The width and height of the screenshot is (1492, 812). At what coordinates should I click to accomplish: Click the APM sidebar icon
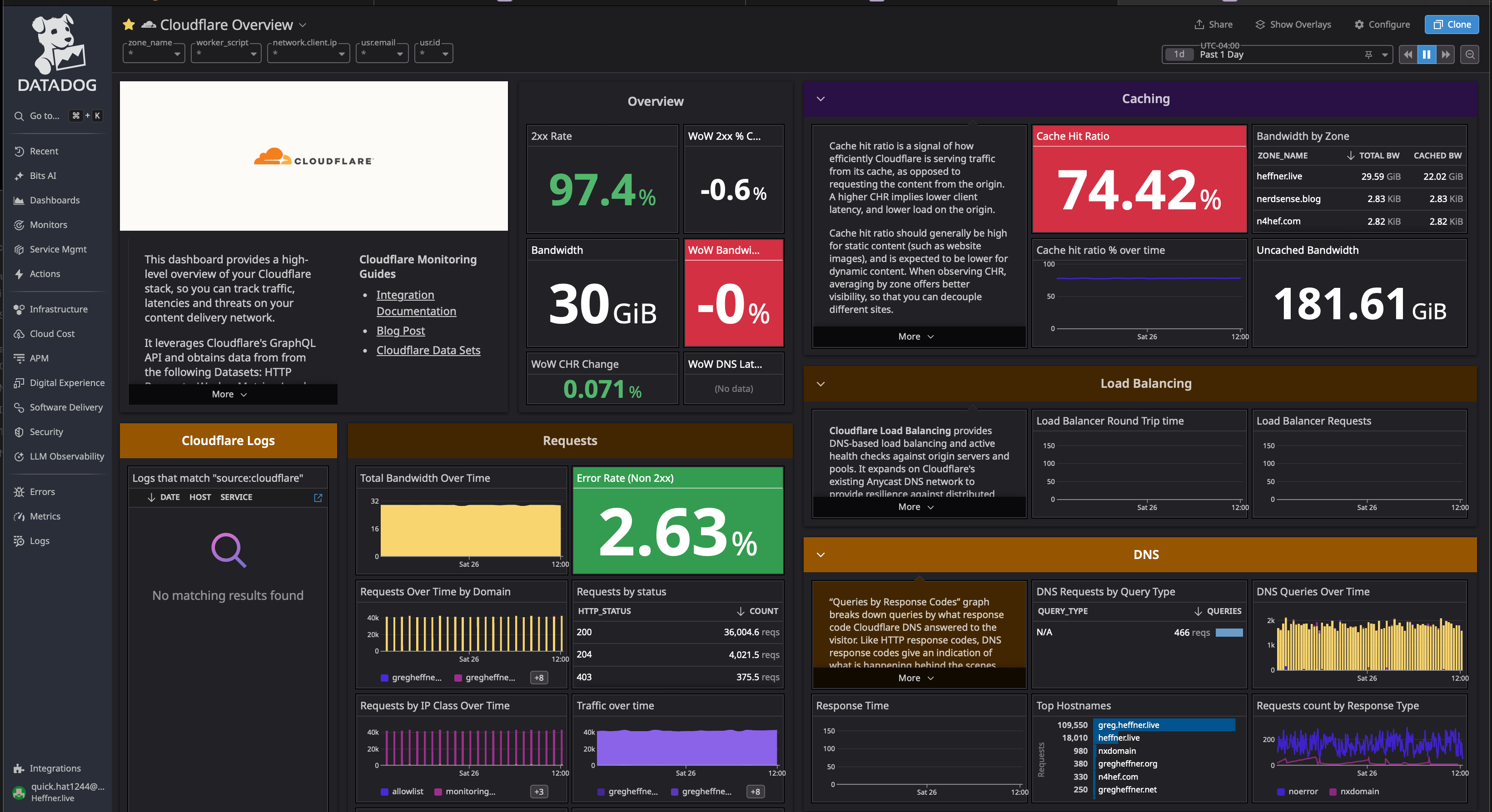click(19, 358)
